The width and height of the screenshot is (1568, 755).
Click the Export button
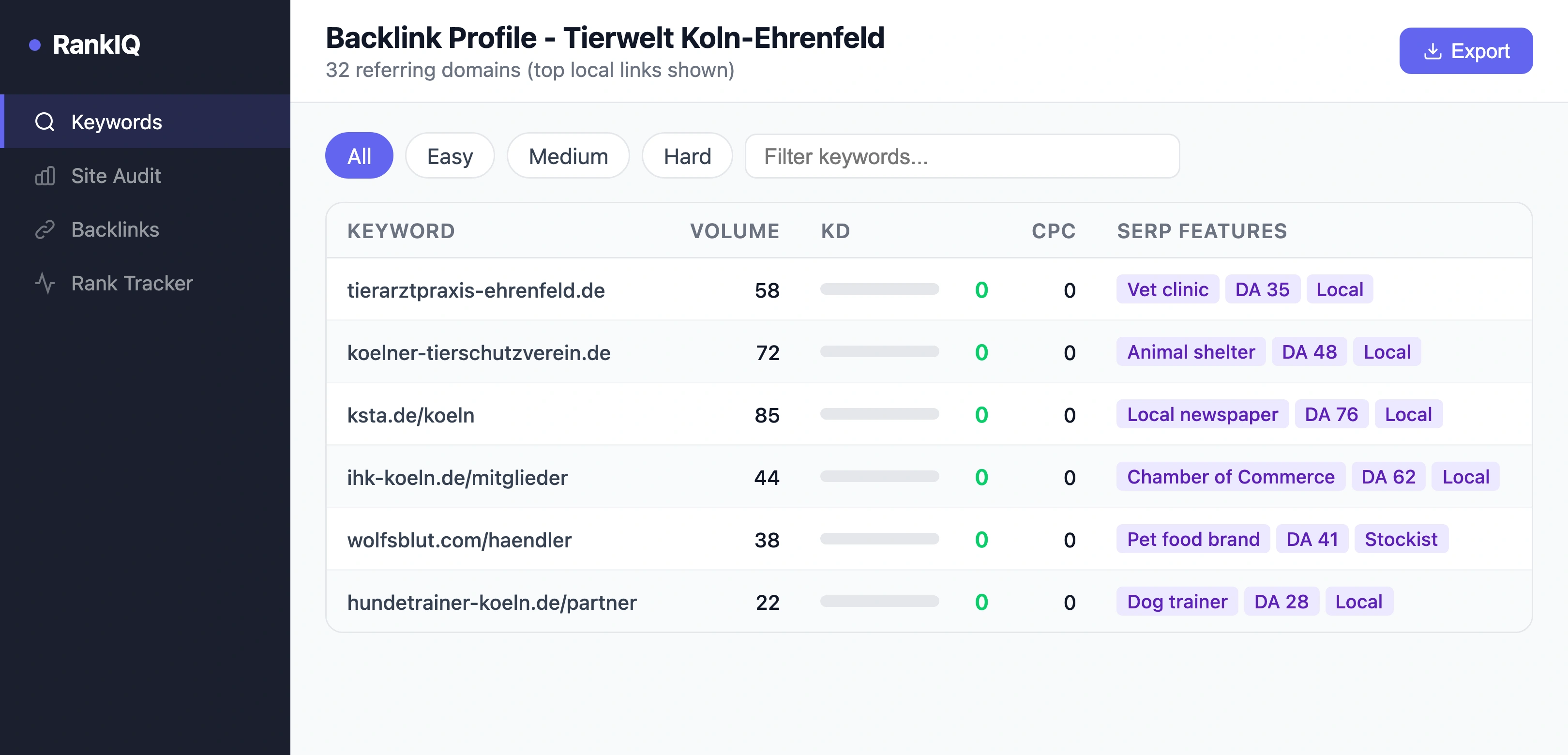pos(1466,50)
